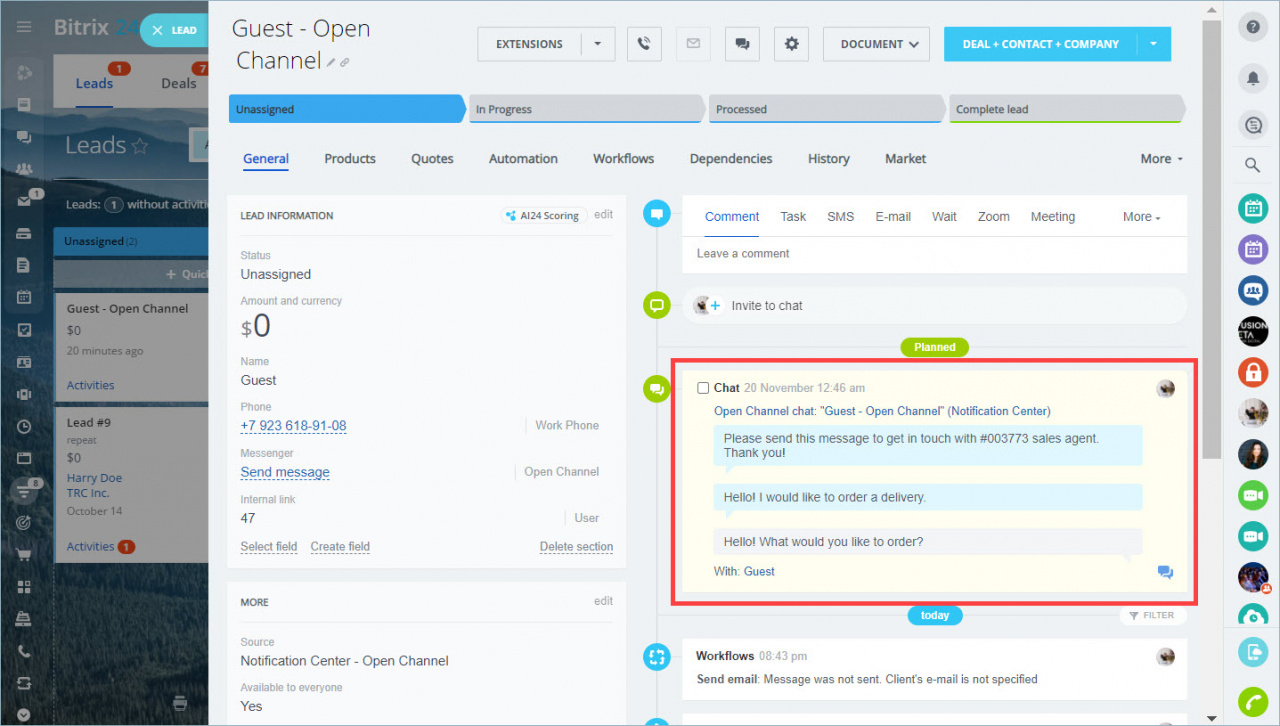The height and width of the screenshot is (726, 1280).
Task: Open the Document dropdown
Action: [x=876, y=44]
